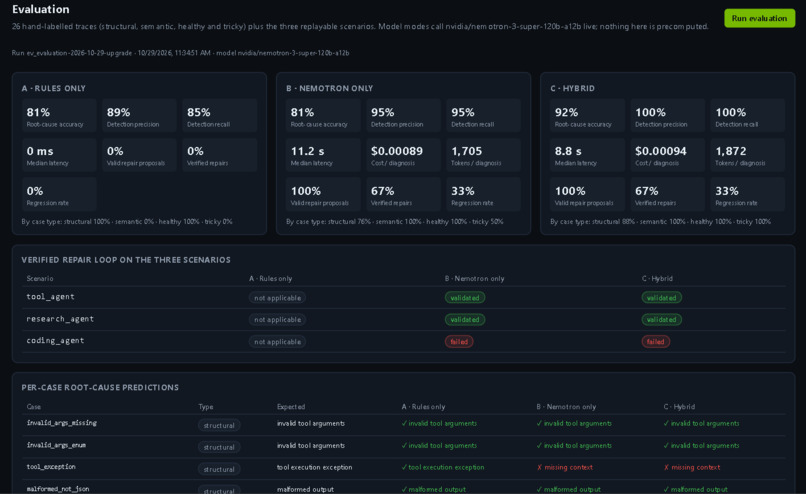Click the C - HYBRID panel title
Screen dimensions: 806x494
(572, 88)
